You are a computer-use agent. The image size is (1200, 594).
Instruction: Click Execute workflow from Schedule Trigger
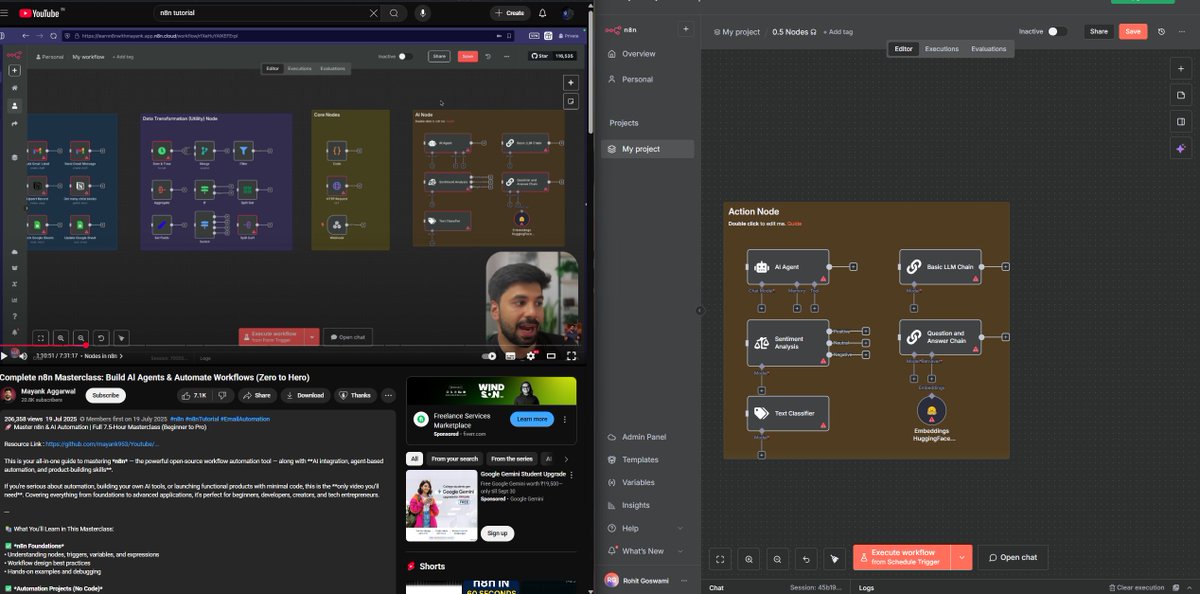coord(903,558)
